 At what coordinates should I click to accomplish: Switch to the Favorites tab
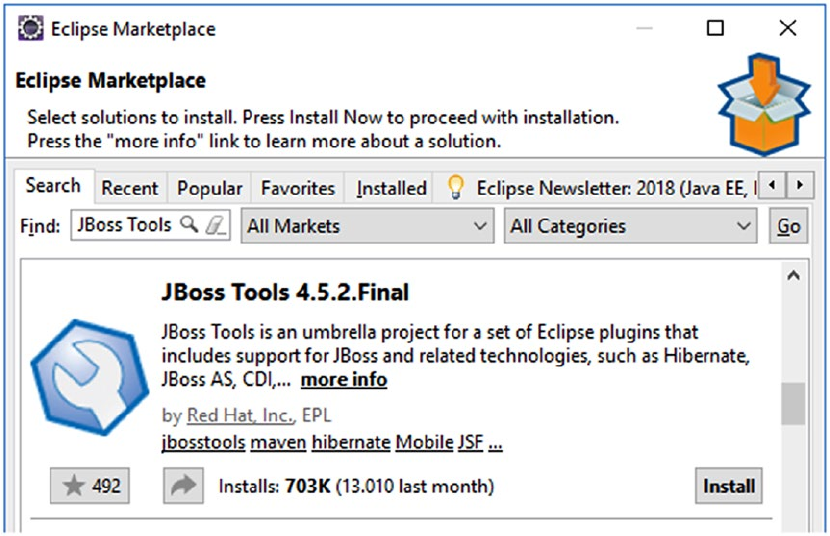pos(298,188)
